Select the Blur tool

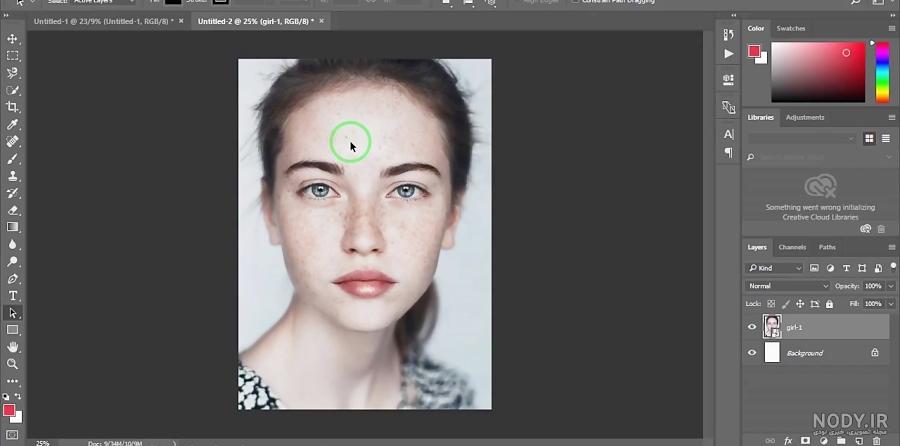click(x=12, y=244)
